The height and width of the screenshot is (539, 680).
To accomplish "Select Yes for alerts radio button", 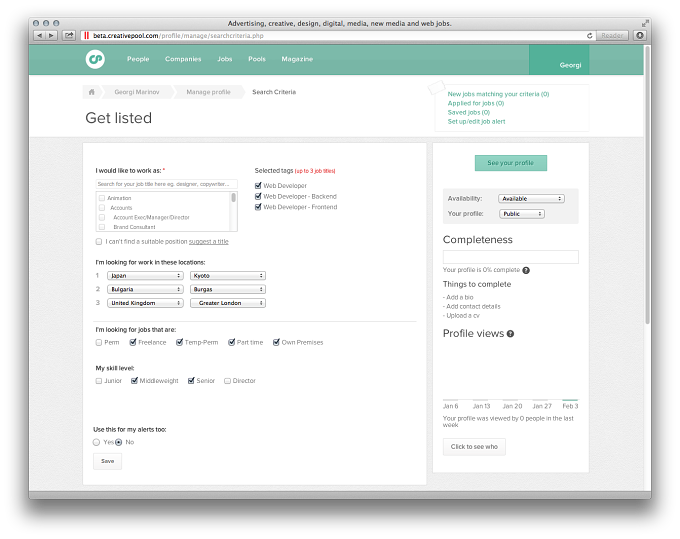I will [x=96, y=442].
